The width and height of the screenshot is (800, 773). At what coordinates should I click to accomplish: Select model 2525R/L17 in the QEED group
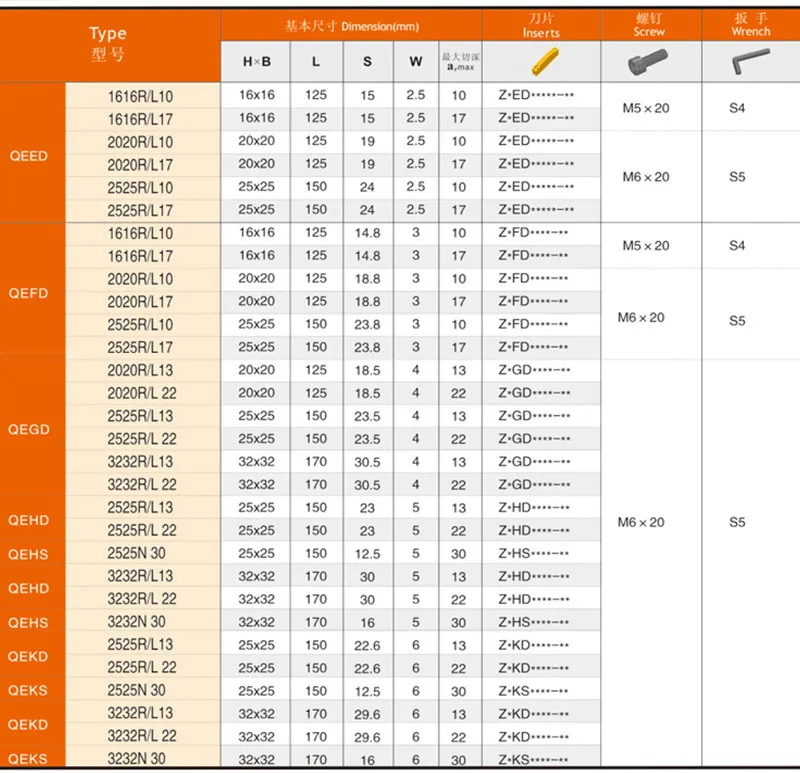(x=140, y=210)
